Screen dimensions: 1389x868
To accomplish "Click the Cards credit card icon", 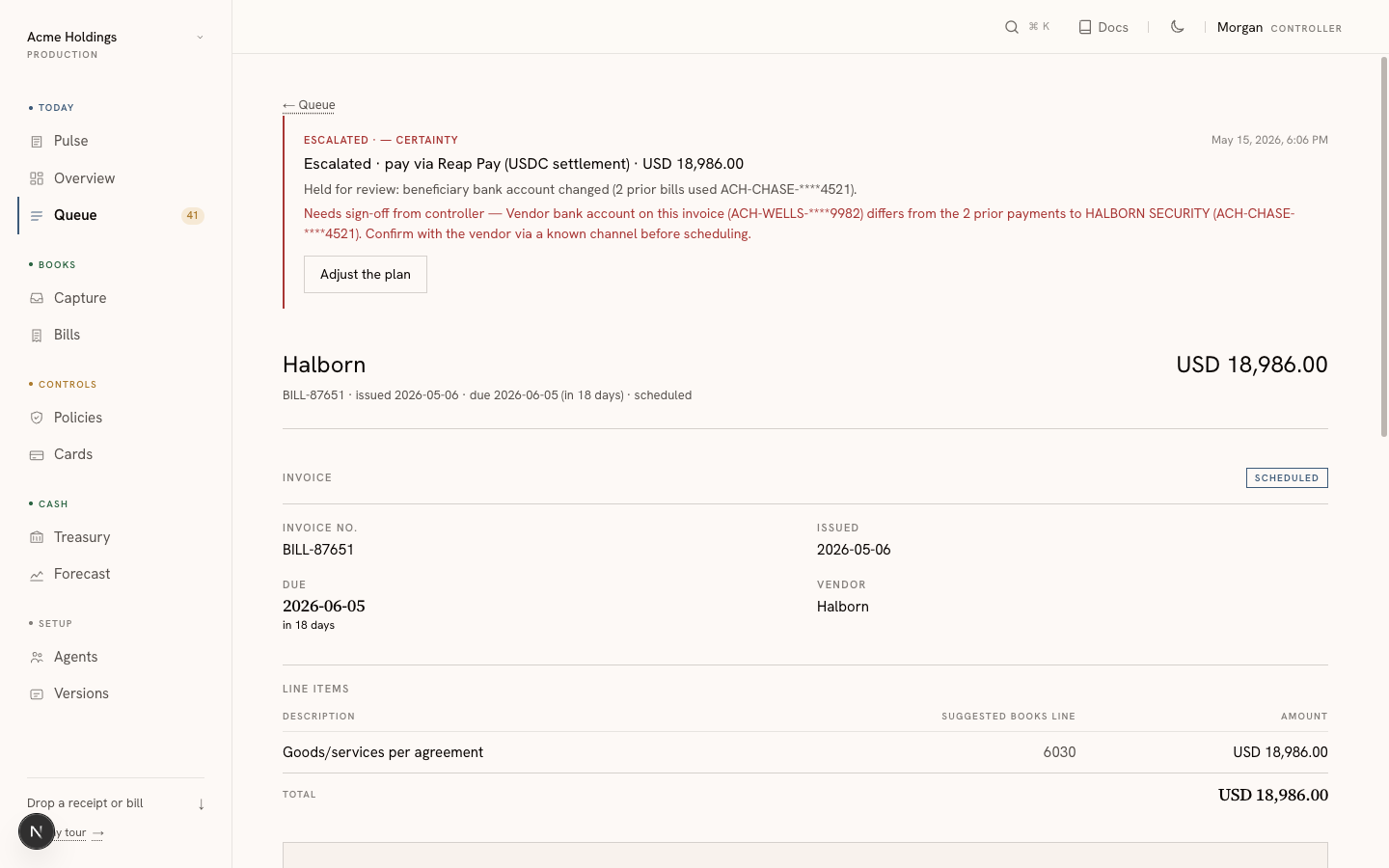I will coord(37,455).
